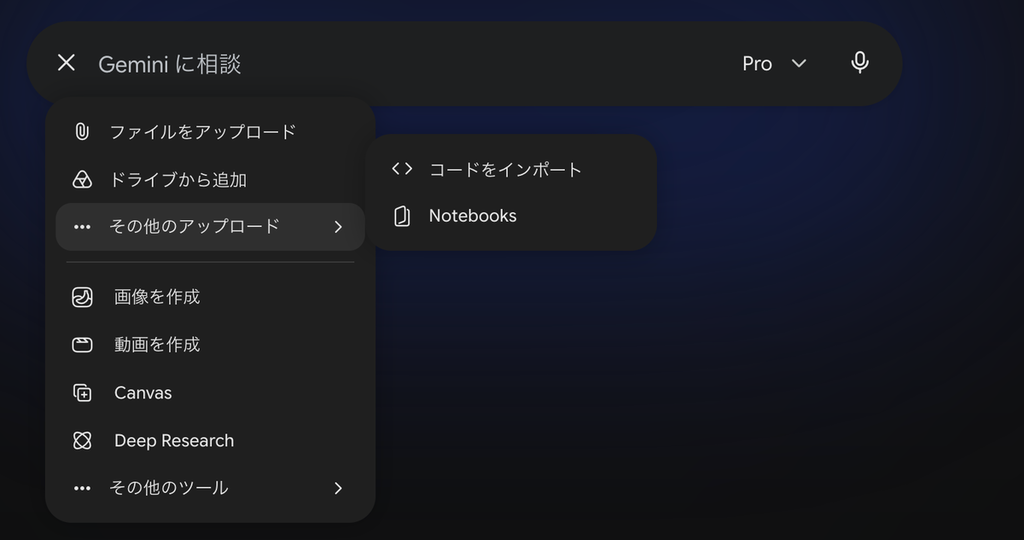
Task: Activate the microphone voice input
Action: tap(860, 63)
